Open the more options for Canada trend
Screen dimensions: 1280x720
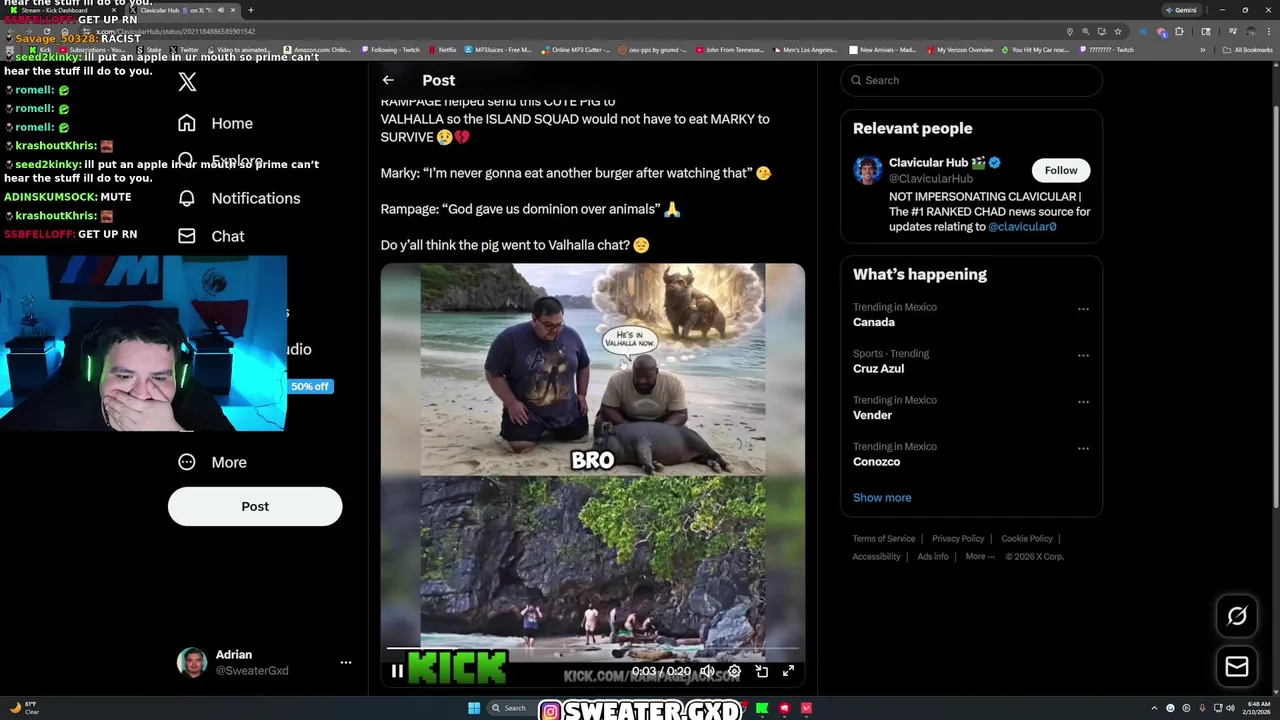coord(1083,309)
